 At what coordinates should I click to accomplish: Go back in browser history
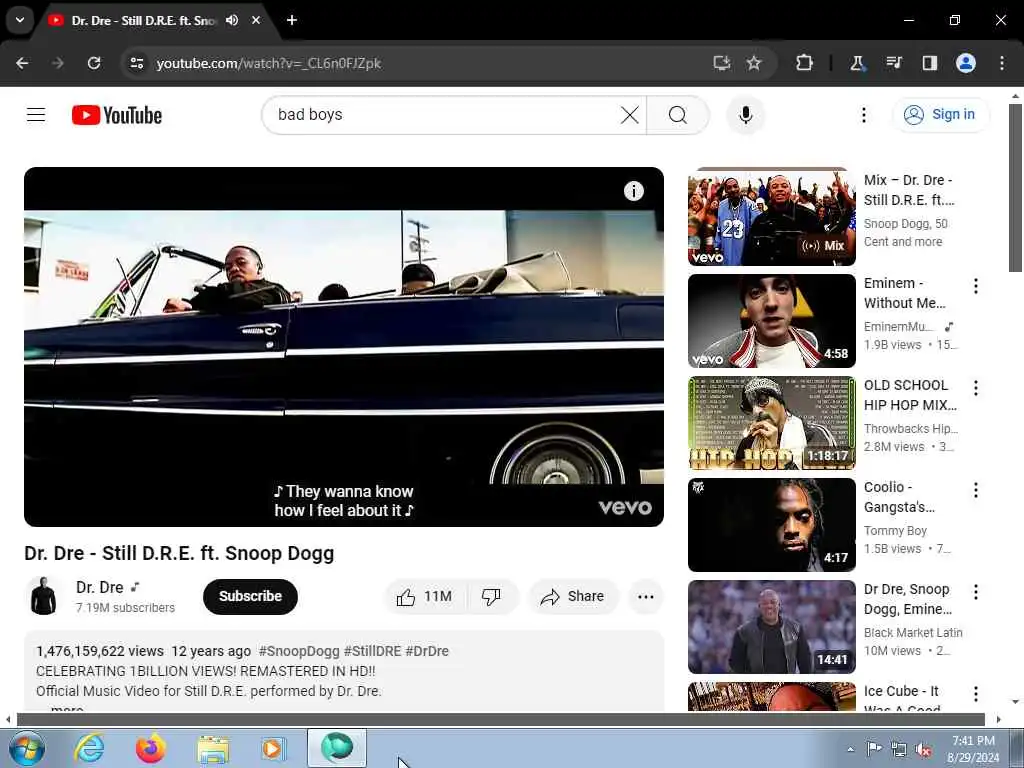[22, 63]
